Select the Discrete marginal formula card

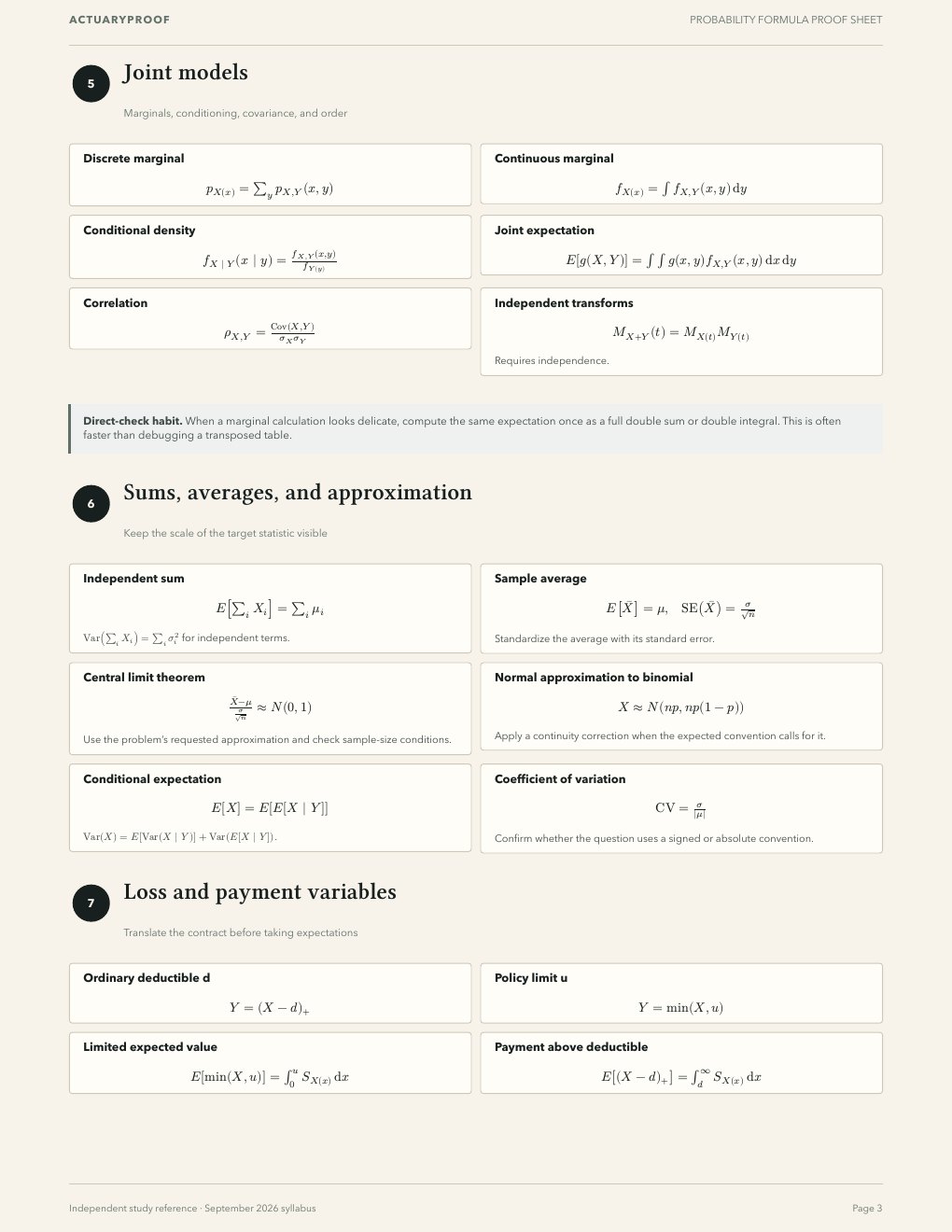click(270, 175)
